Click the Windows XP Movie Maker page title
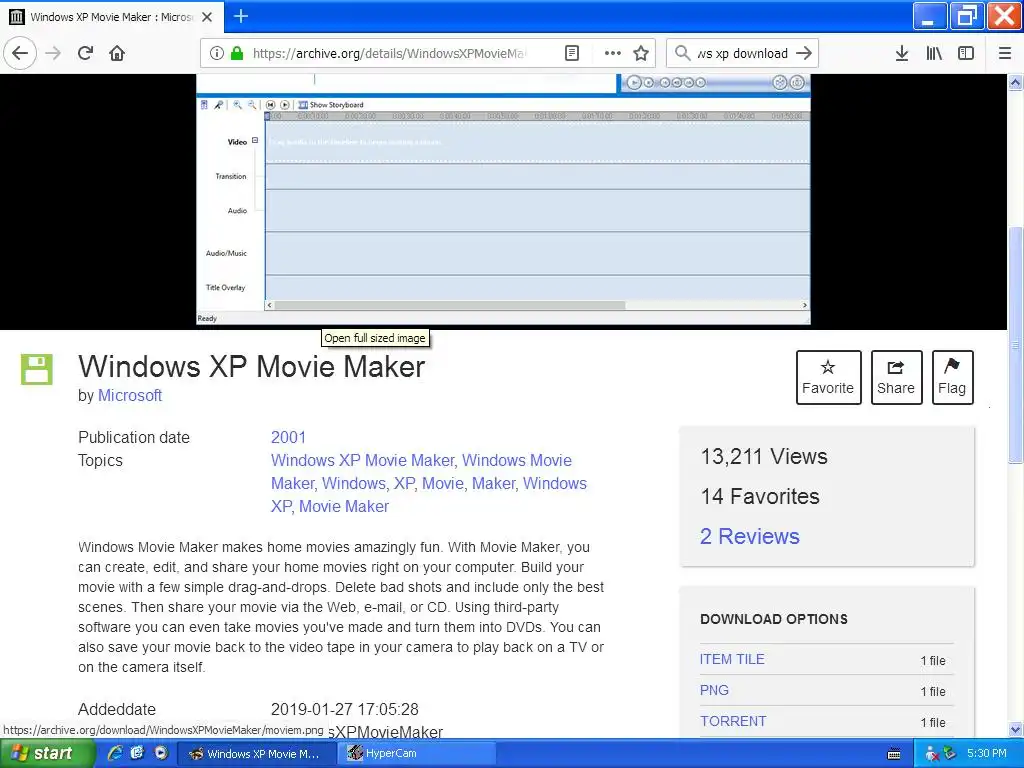Image resolution: width=1024 pixels, height=768 pixels. 251,366
